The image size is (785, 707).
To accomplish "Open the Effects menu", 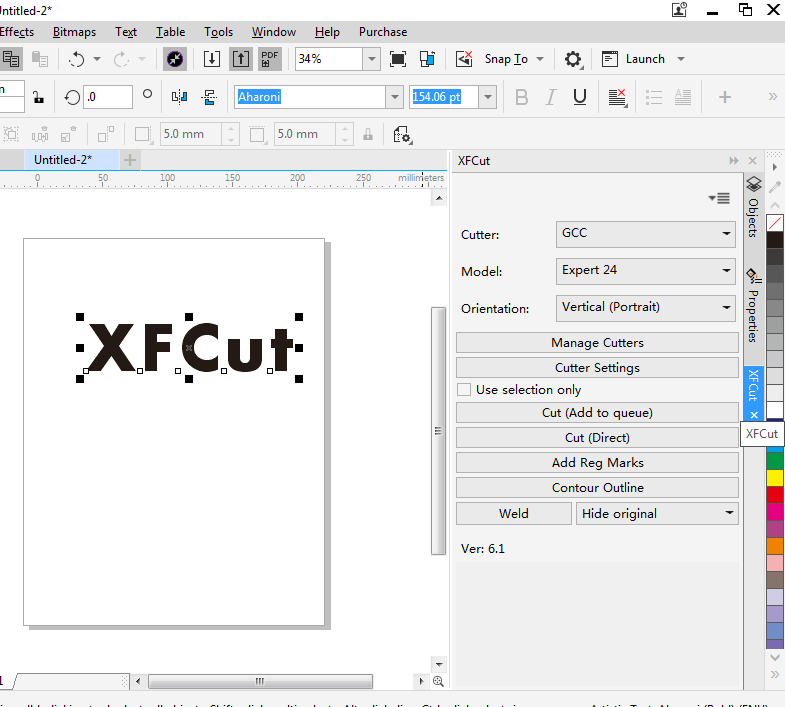I will (x=17, y=32).
